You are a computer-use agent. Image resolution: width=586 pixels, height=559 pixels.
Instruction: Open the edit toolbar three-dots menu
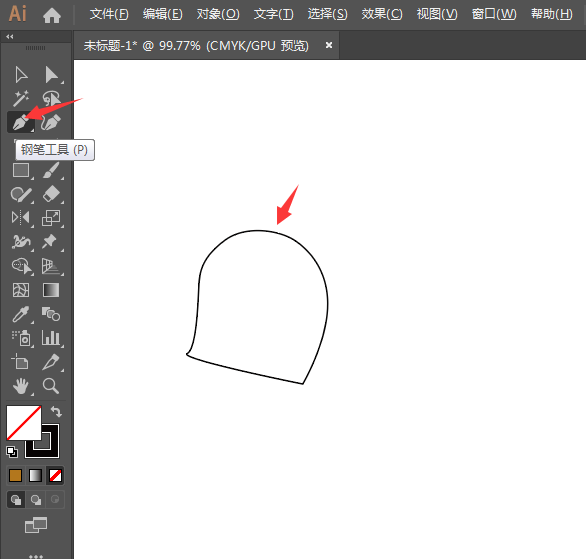(x=36, y=556)
